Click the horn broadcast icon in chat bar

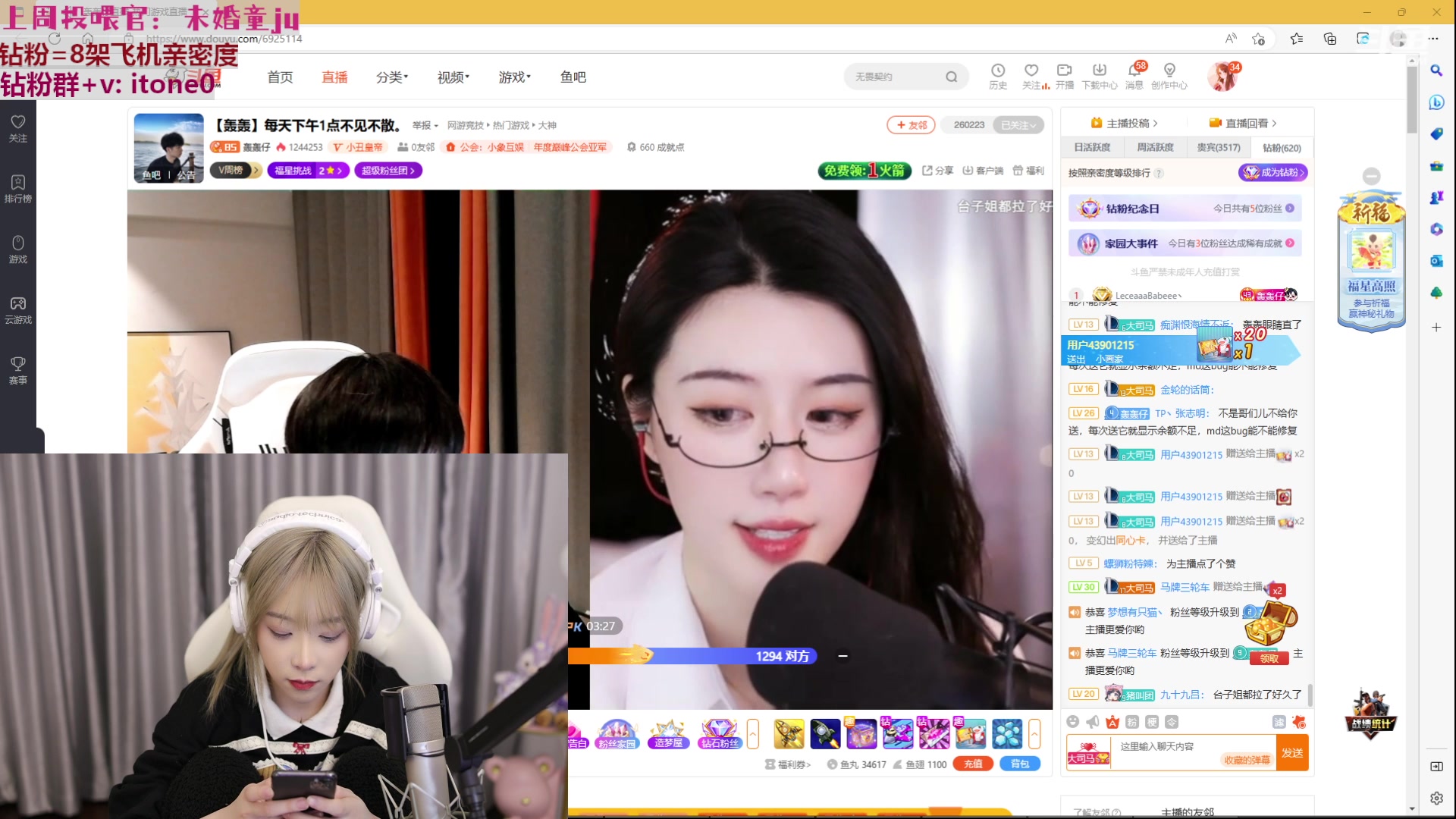click(1092, 722)
